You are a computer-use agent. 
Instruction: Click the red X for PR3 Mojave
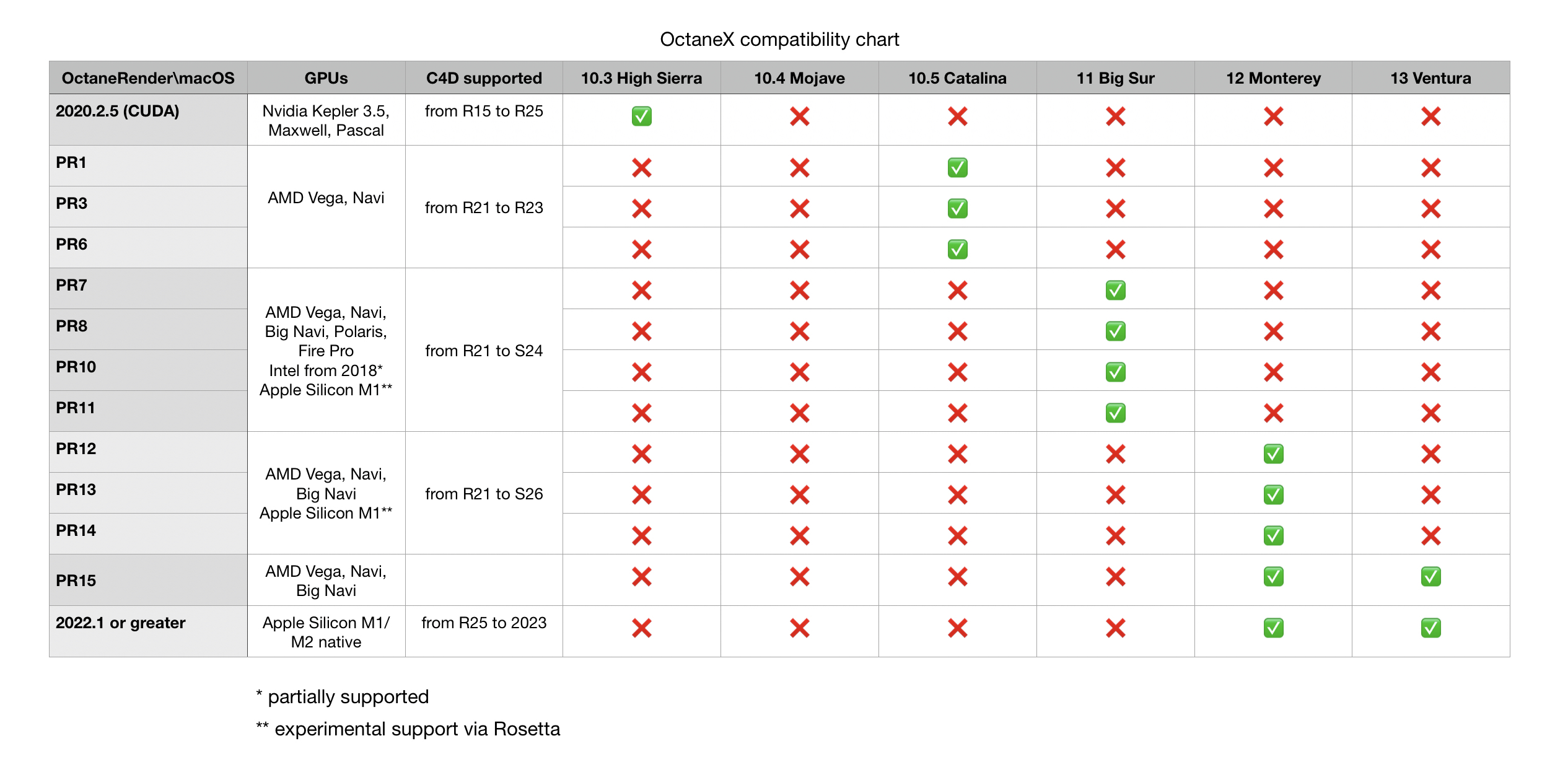(799, 209)
